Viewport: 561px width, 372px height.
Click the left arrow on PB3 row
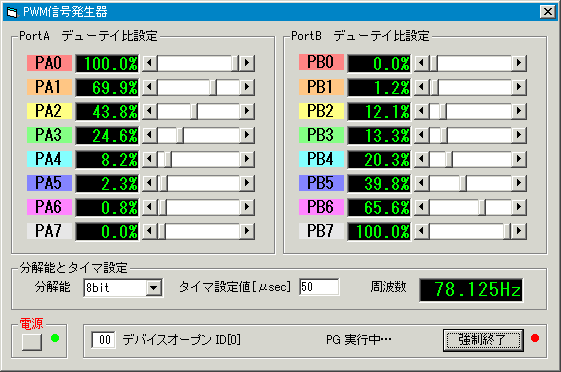coord(421,135)
